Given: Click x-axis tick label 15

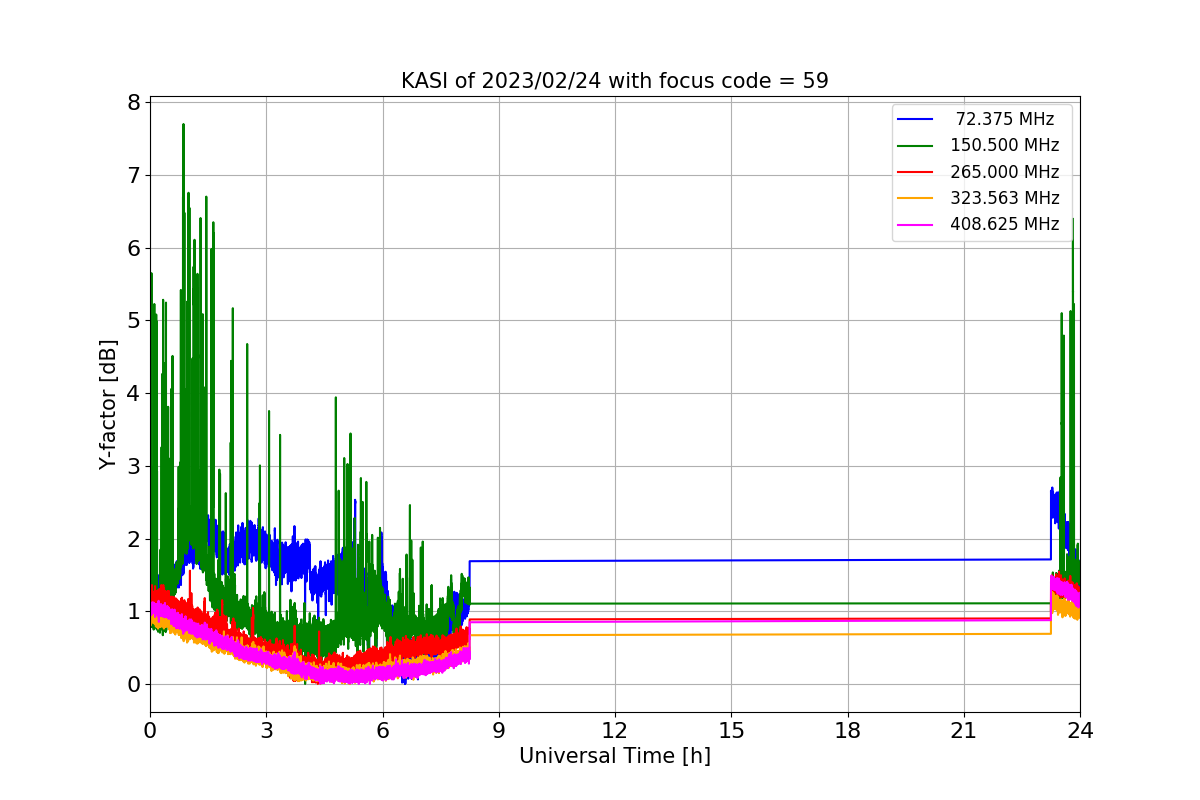Looking at the screenshot, I should (731, 730).
